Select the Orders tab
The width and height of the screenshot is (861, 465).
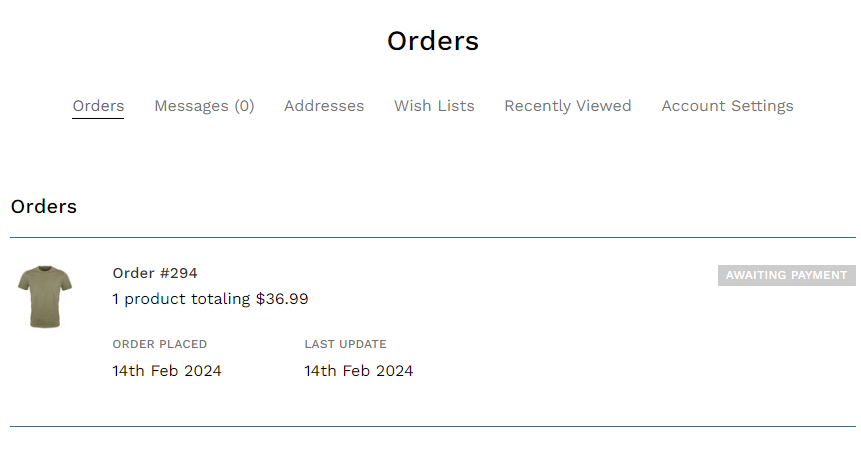click(x=98, y=106)
